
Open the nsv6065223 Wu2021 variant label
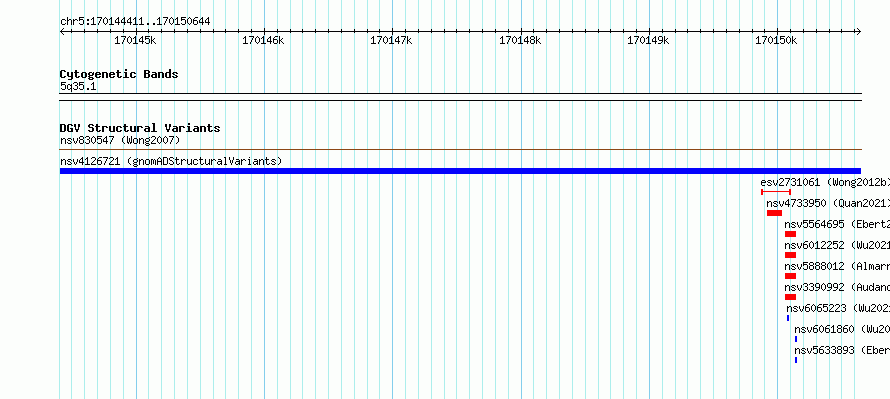838,308
